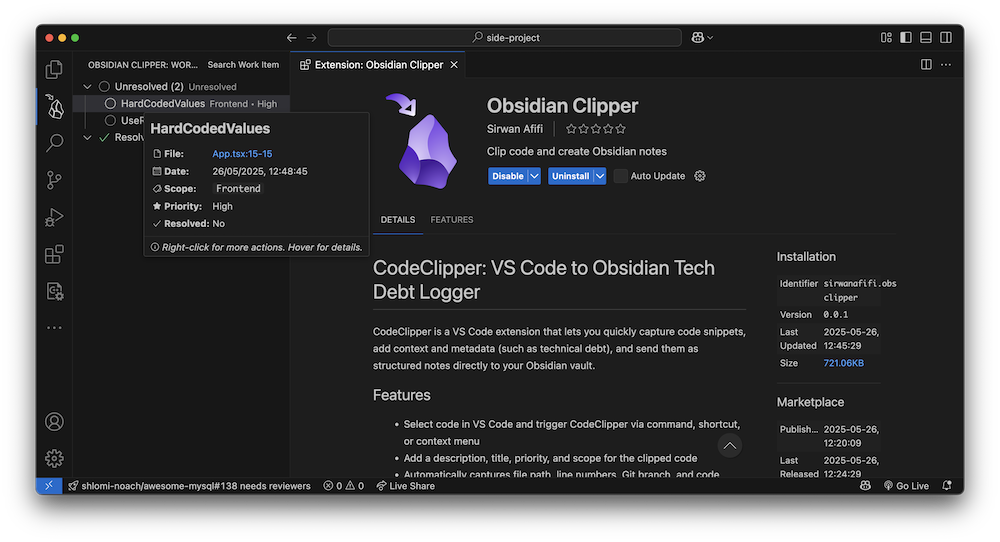
Task: Open the Disable button dropdown arrow
Action: click(x=534, y=176)
